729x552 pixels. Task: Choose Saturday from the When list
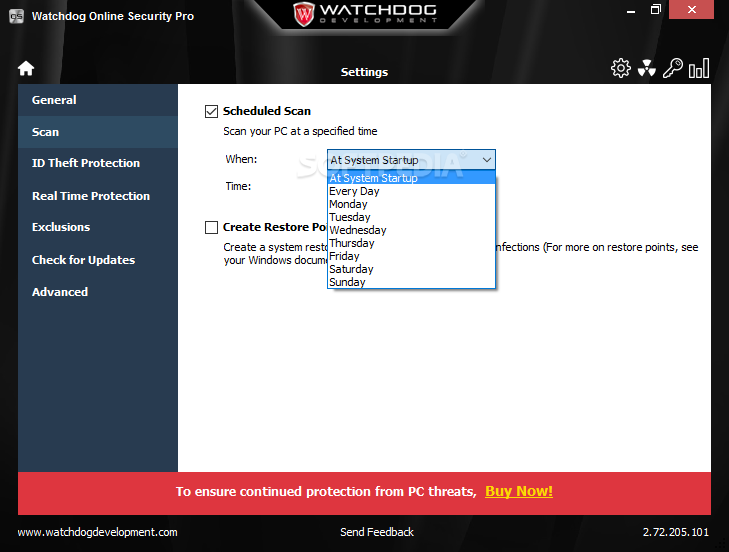pos(411,269)
